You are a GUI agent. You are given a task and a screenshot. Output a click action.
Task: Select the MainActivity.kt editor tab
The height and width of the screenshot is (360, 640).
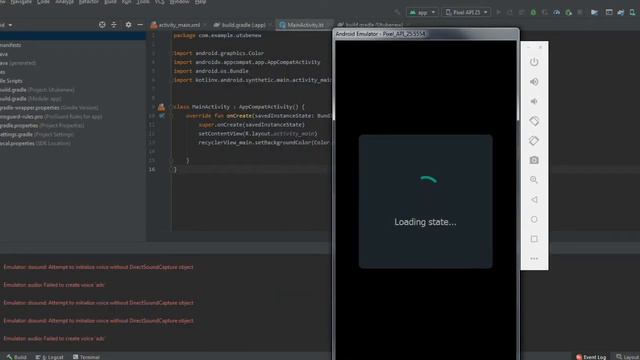point(303,25)
